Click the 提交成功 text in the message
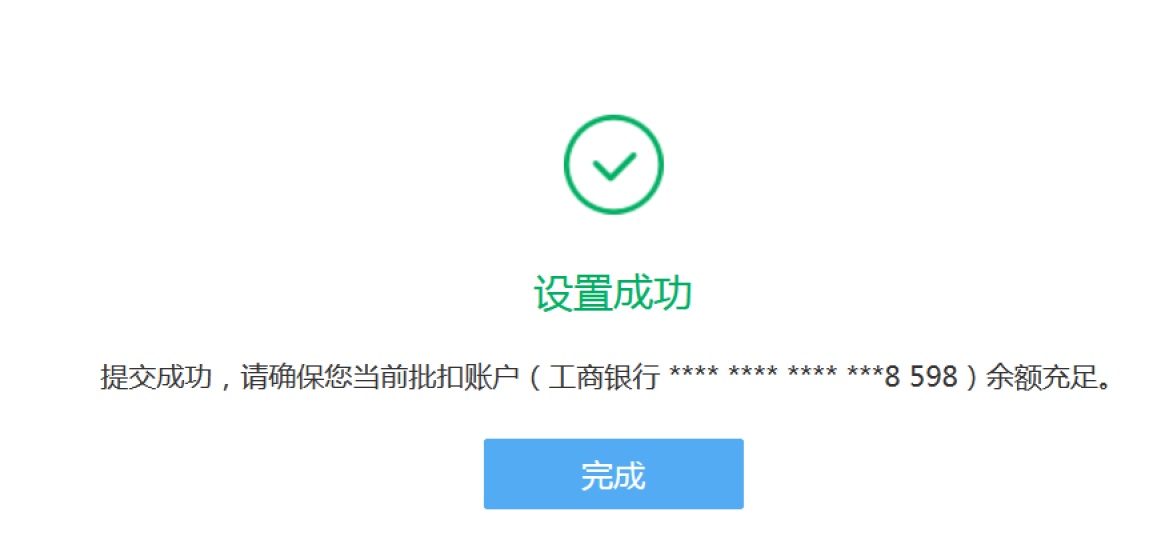Viewport: 1169px width, 548px height. click(x=155, y=378)
